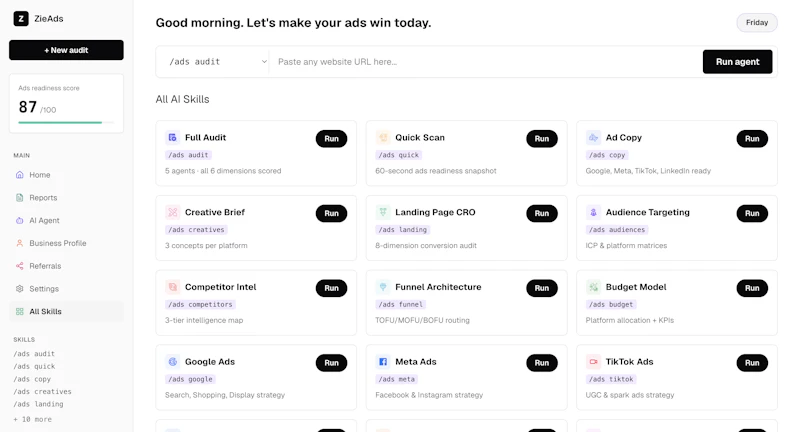Click the TikTok Ads card icon
800x432 pixels.
pyautogui.click(x=593, y=362)
